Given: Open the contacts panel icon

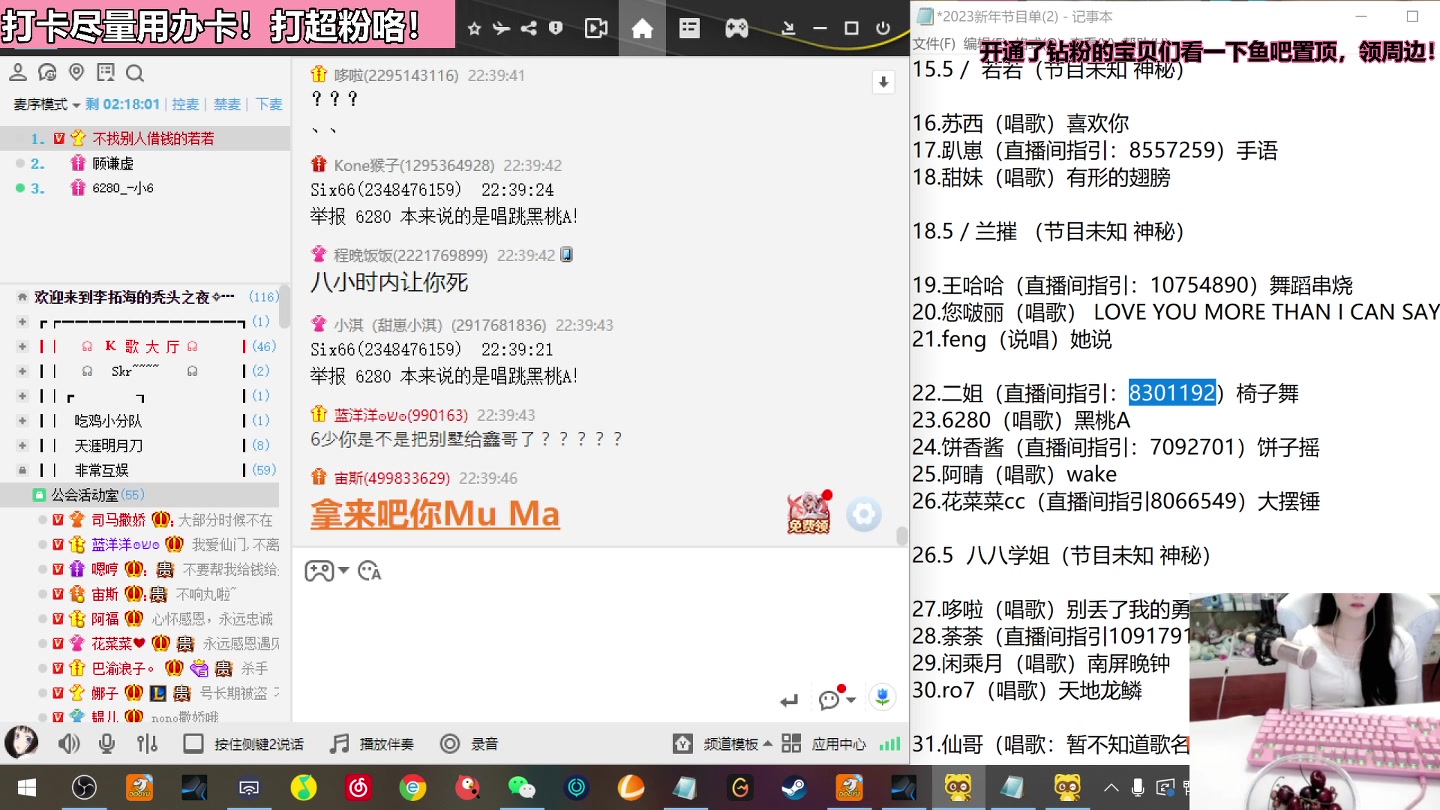Looking at the screenshot, I should click(x=18, y=72).
